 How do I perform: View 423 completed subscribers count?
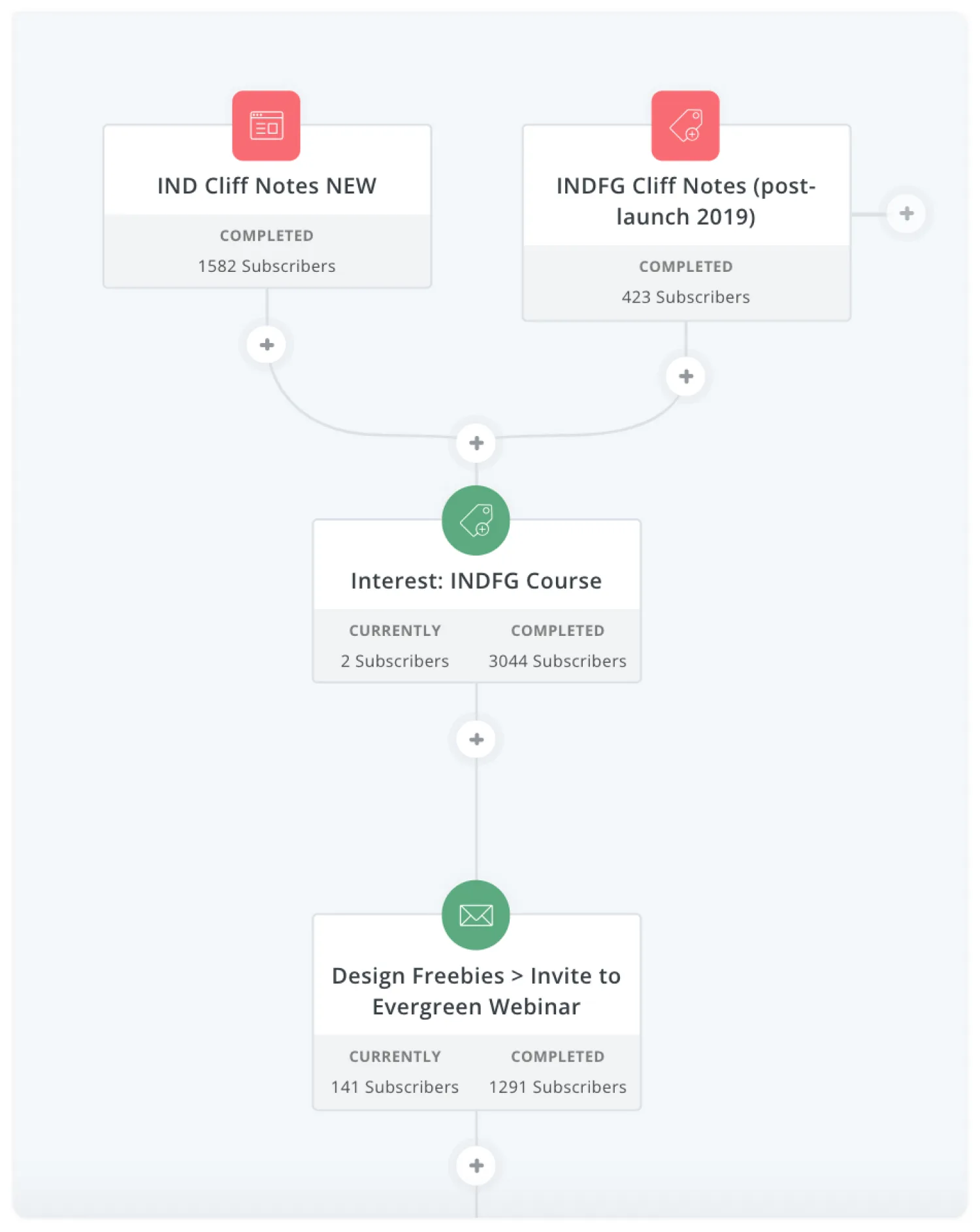coord(685,297)
